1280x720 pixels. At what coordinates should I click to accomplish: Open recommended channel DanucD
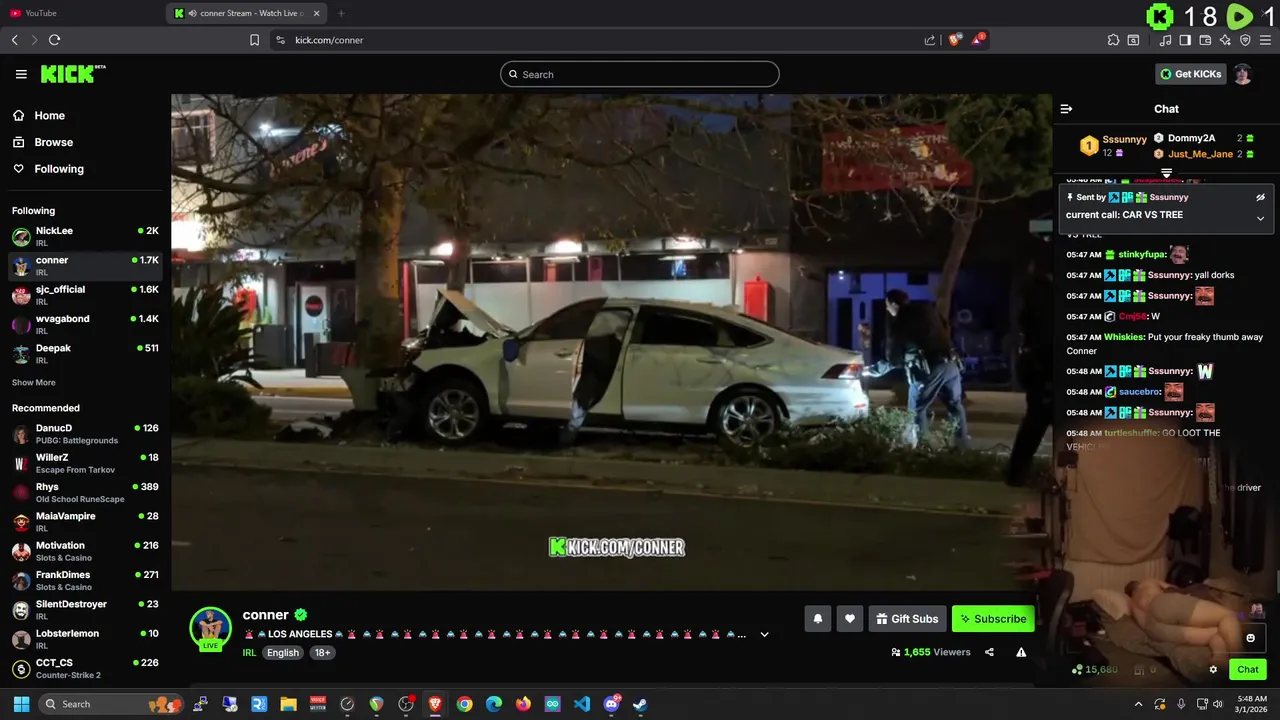tap(85, 434)
